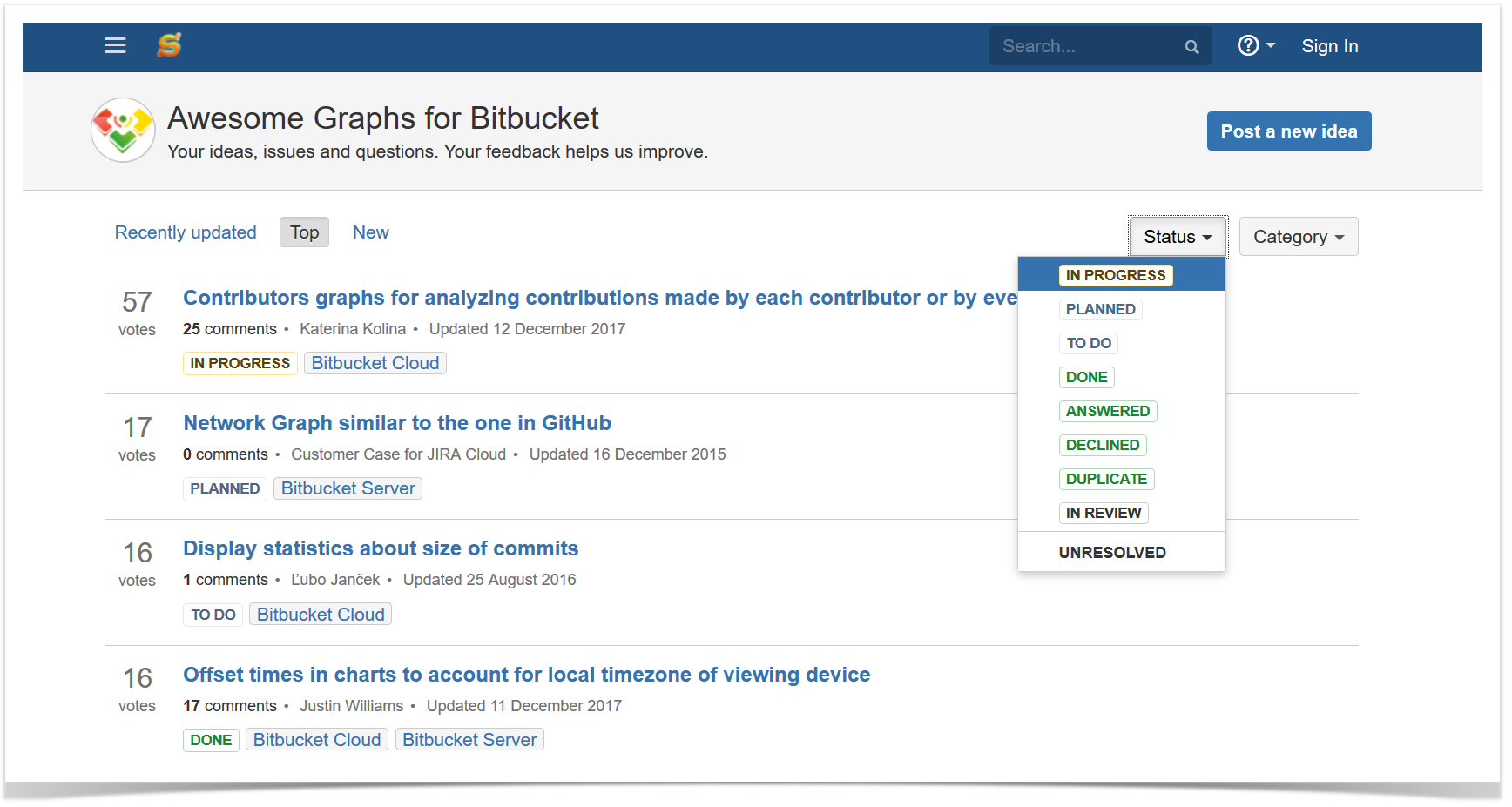Switch to the New tab
This screenshot has width=1512, height=807.
[x=370, y=232]
